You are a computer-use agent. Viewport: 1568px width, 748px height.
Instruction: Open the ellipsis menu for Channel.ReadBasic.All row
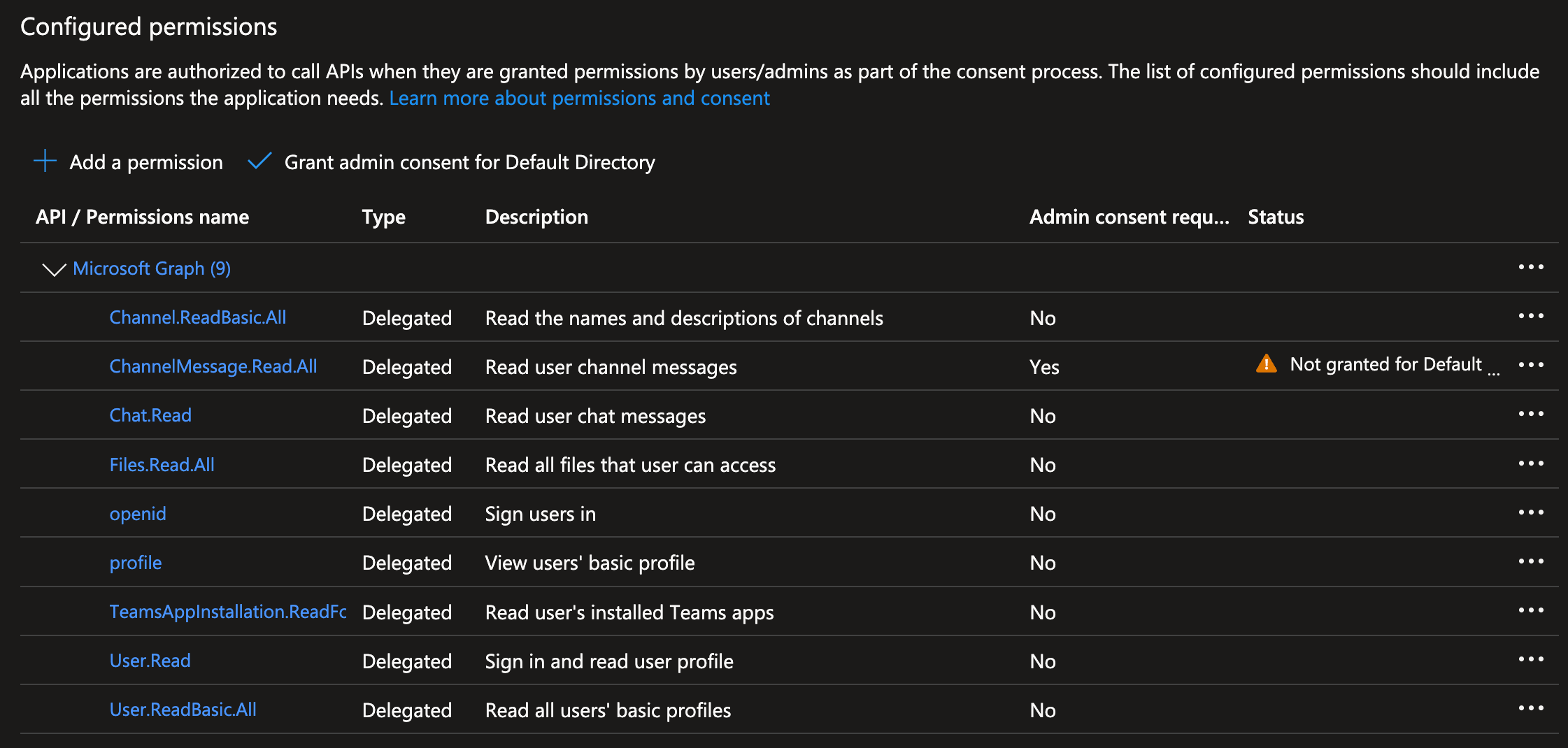pyautogui.click(x=1530, y=316)
